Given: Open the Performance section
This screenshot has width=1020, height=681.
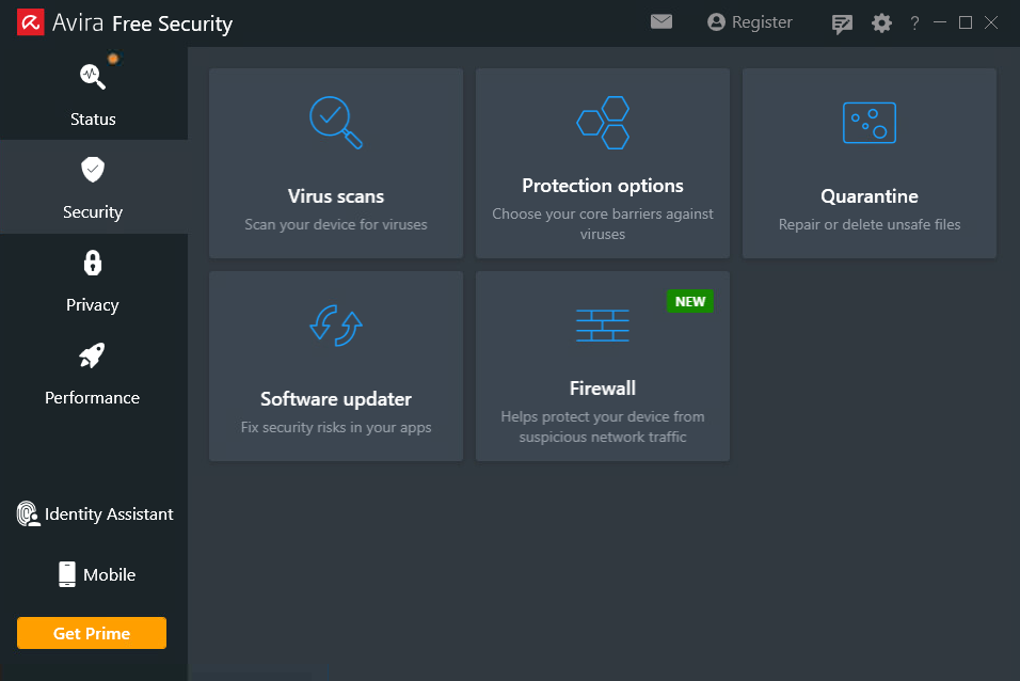Looking at the screenshot, I should (x=92, y=374).
